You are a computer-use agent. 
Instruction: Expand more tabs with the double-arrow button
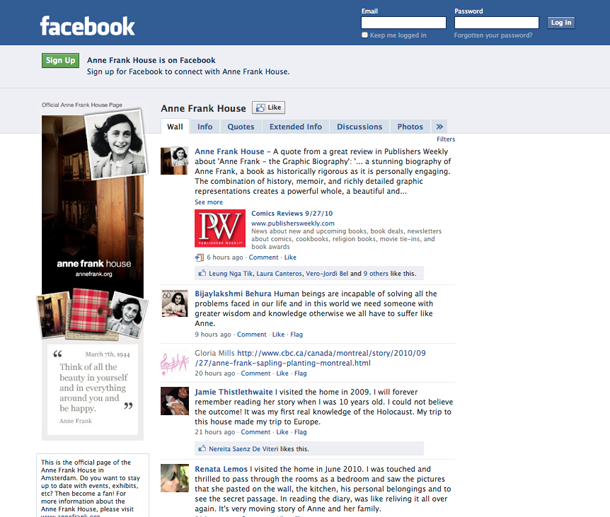440,127
